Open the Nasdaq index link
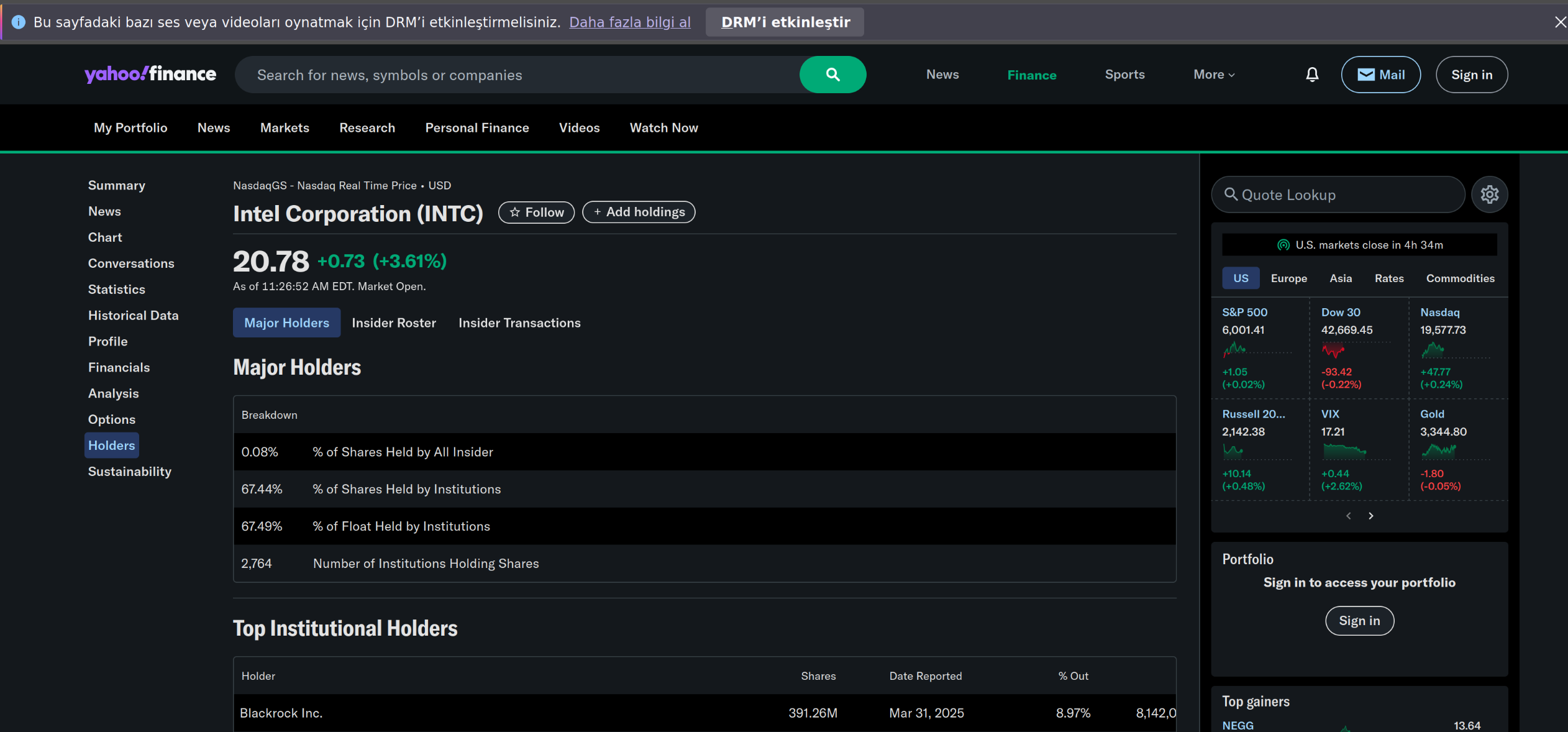Screen dimensions: 1568x732 click(x=1439, y=313)
